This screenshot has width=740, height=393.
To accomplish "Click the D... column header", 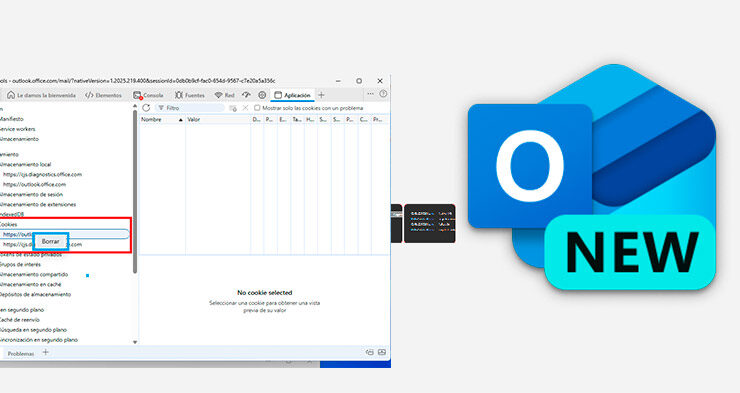I will (x=257, y=120).
